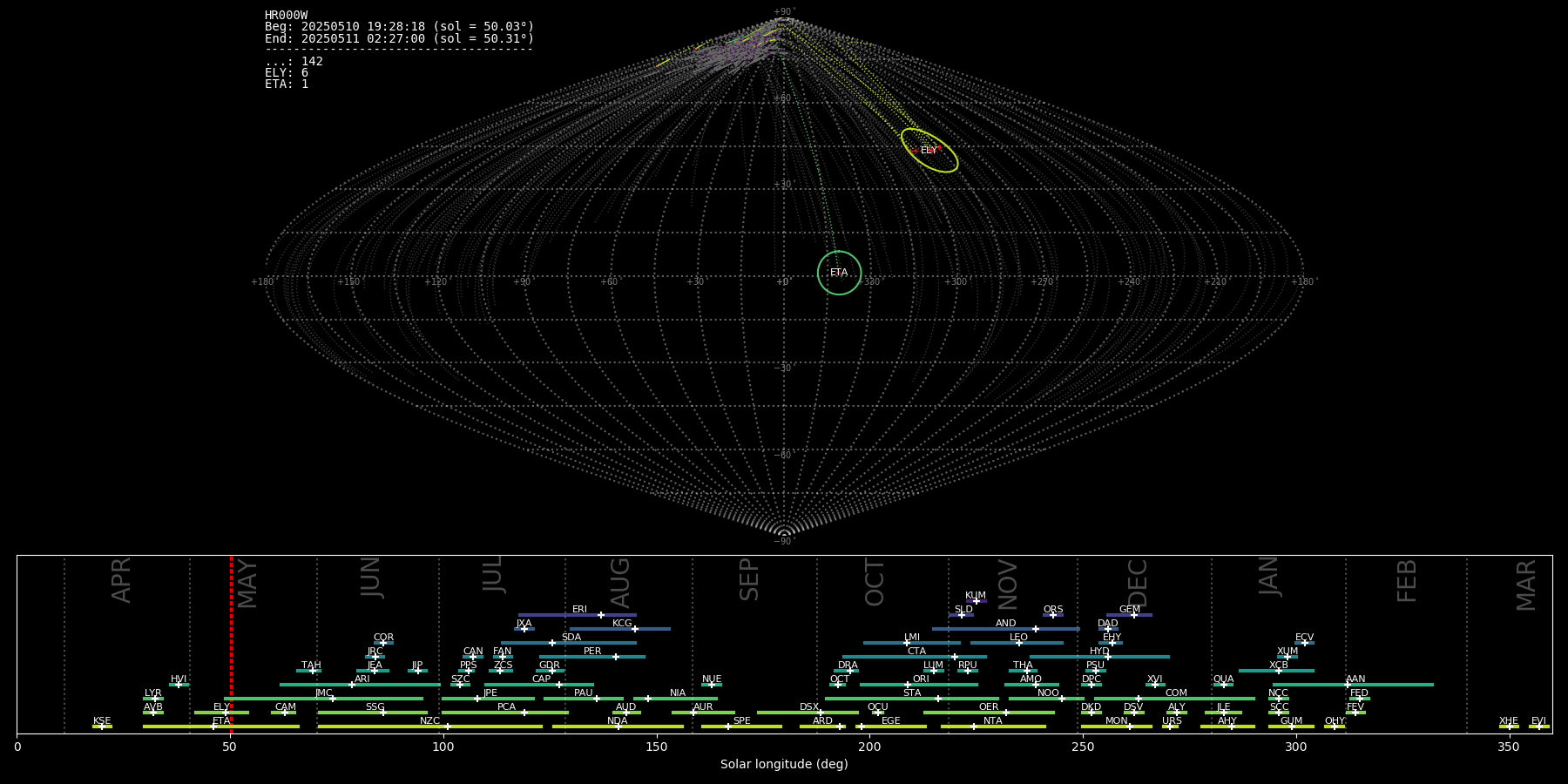Viewport: 1568px width, 784px height.
Task: Click the LYR shower label in the timeline
Action: pyautogui.click(x=153, y=693)
